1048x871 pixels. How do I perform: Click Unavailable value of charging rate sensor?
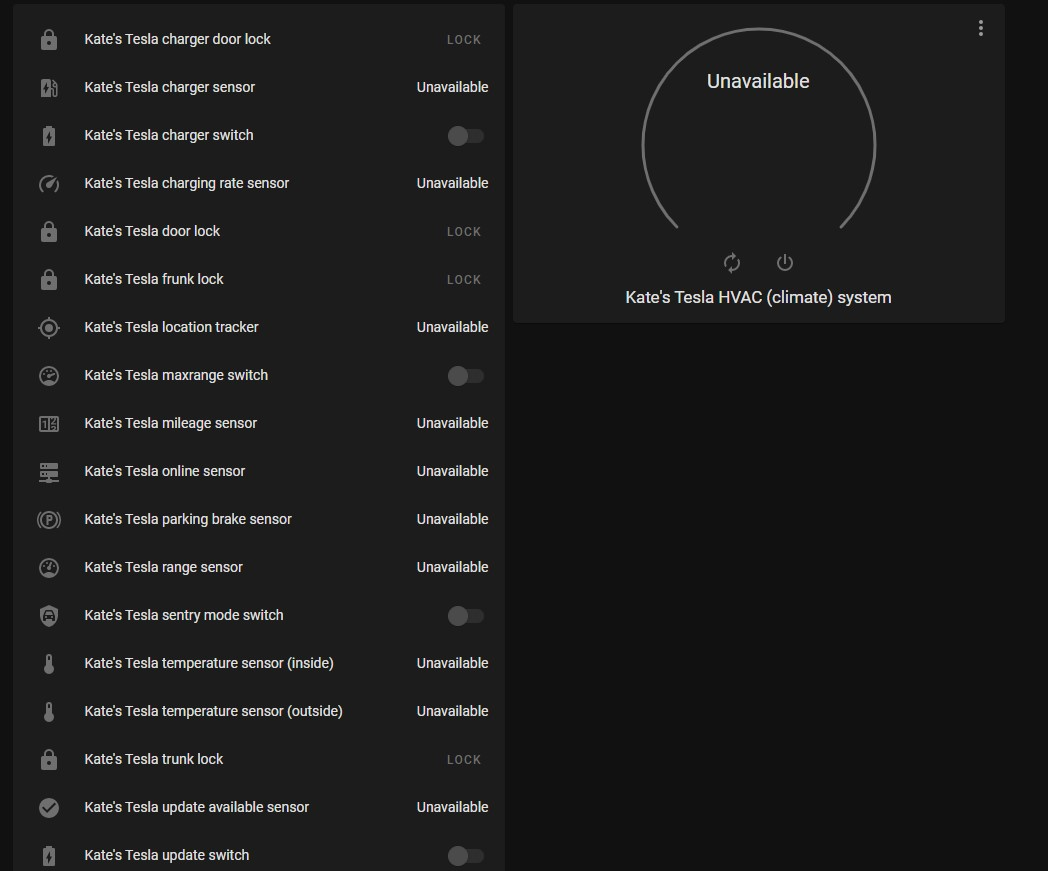452,183
